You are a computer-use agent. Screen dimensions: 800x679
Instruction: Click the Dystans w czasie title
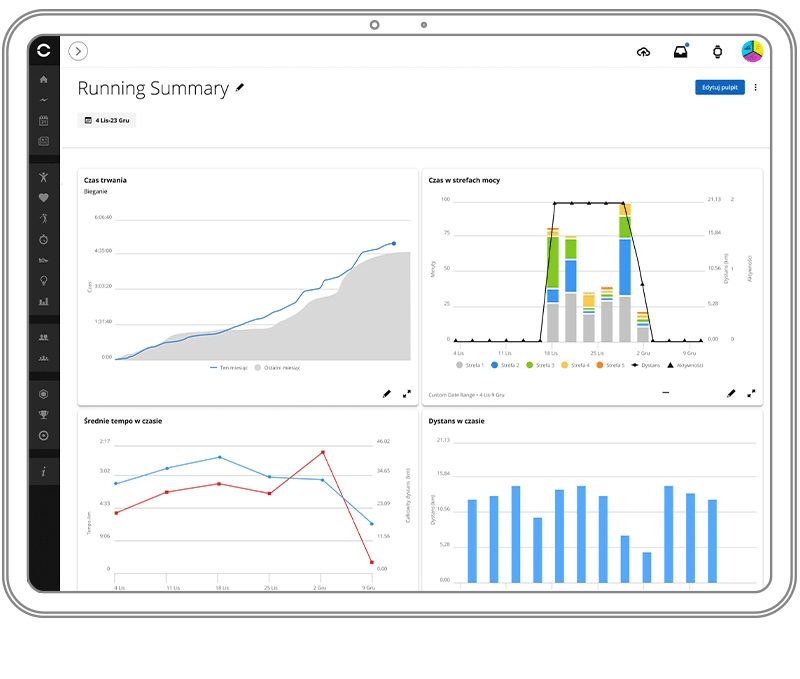(456, 421)
